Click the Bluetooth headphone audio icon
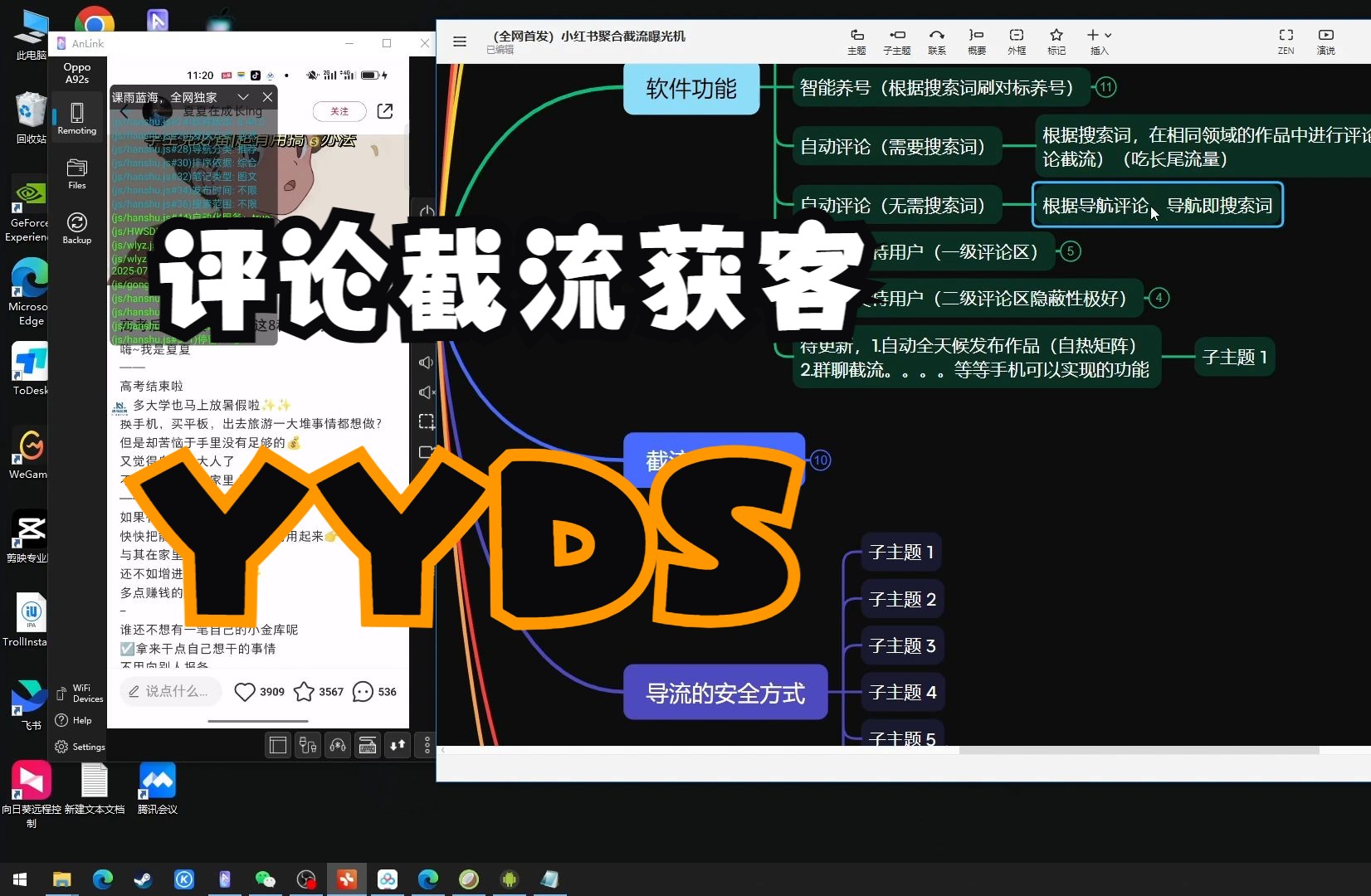The image size is (1371, 896). pos(338,746)
